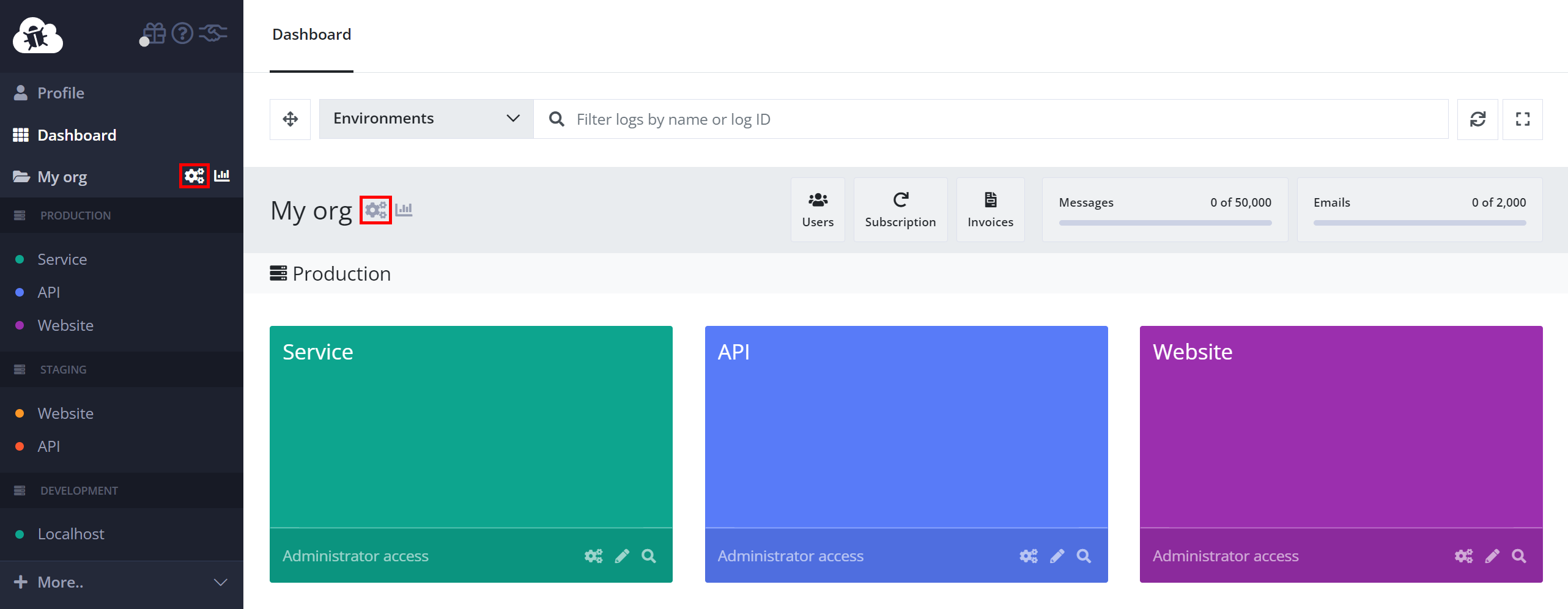Switch to the Dashboard tab
The width and height of the screenshot is (1568, 609).
(312, 34)
